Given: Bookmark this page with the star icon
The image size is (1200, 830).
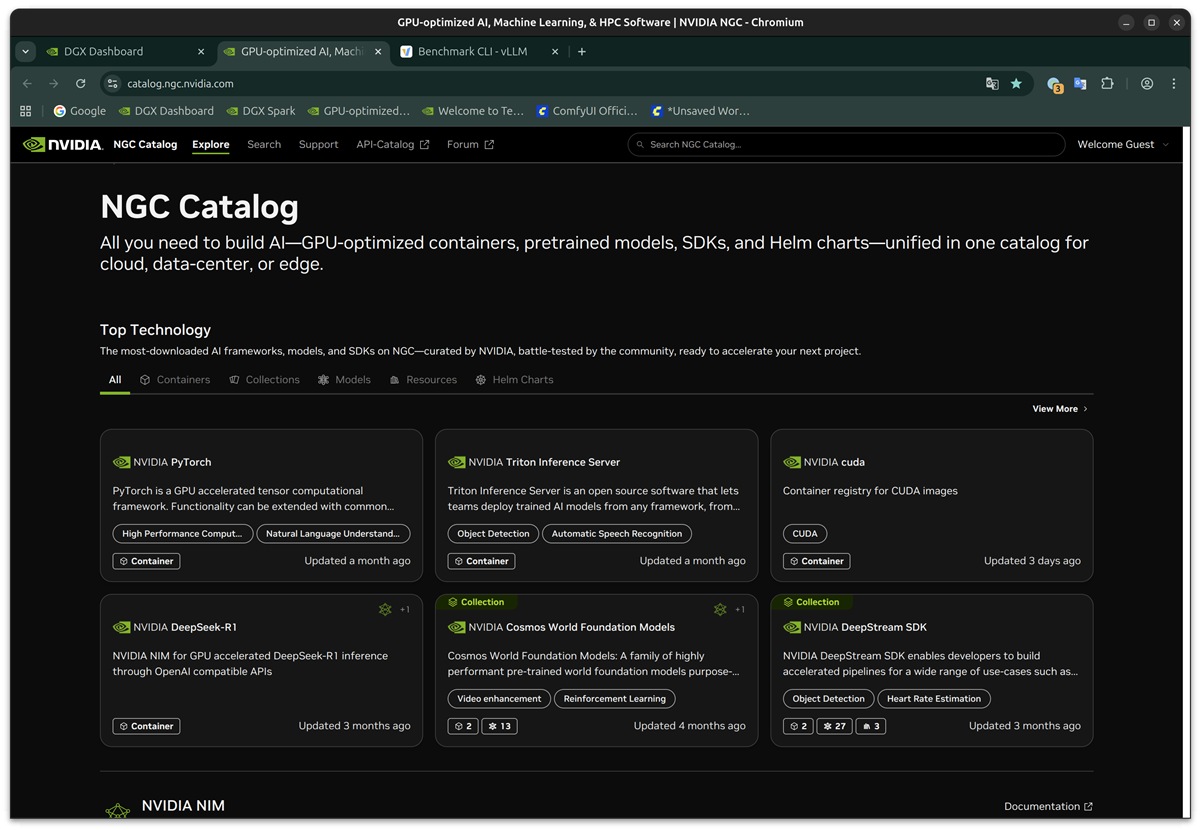Looking at the screenshot, I should [1016, 84].
